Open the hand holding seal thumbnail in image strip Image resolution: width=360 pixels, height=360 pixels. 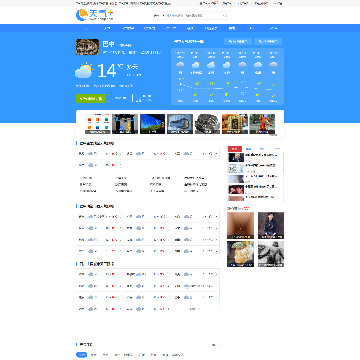[x=235, y=124]
